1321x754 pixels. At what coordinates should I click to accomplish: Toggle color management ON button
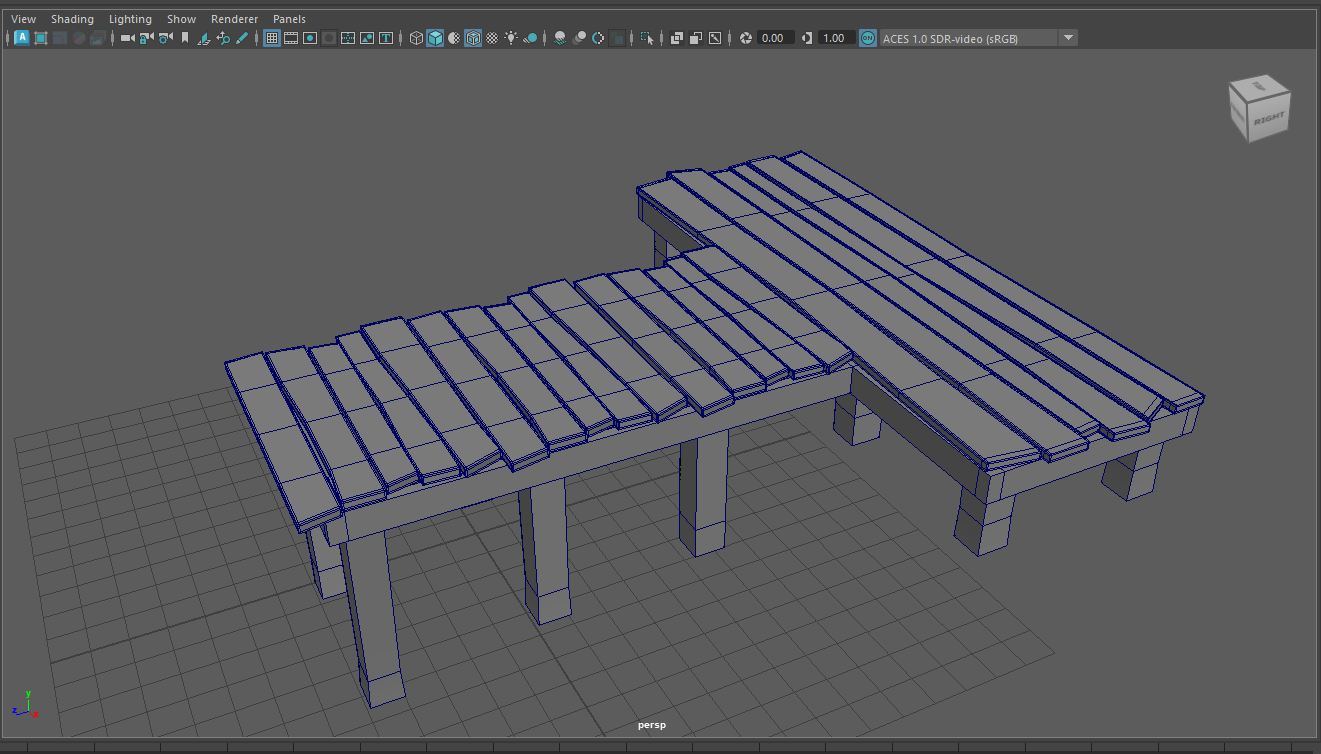[x=867, y=38]
